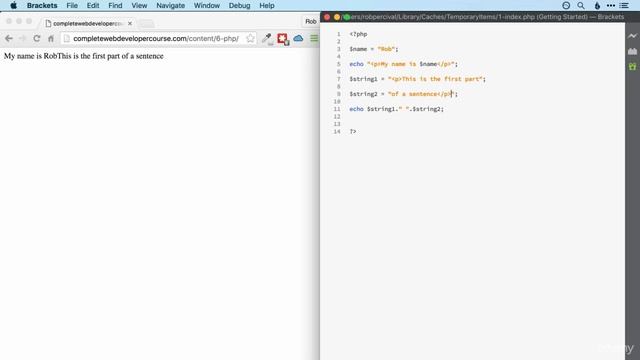Click the closing ?> tag on line 14
Viewport: 640px width, 360px height.
pyautogui.click(x=353, y=131)
